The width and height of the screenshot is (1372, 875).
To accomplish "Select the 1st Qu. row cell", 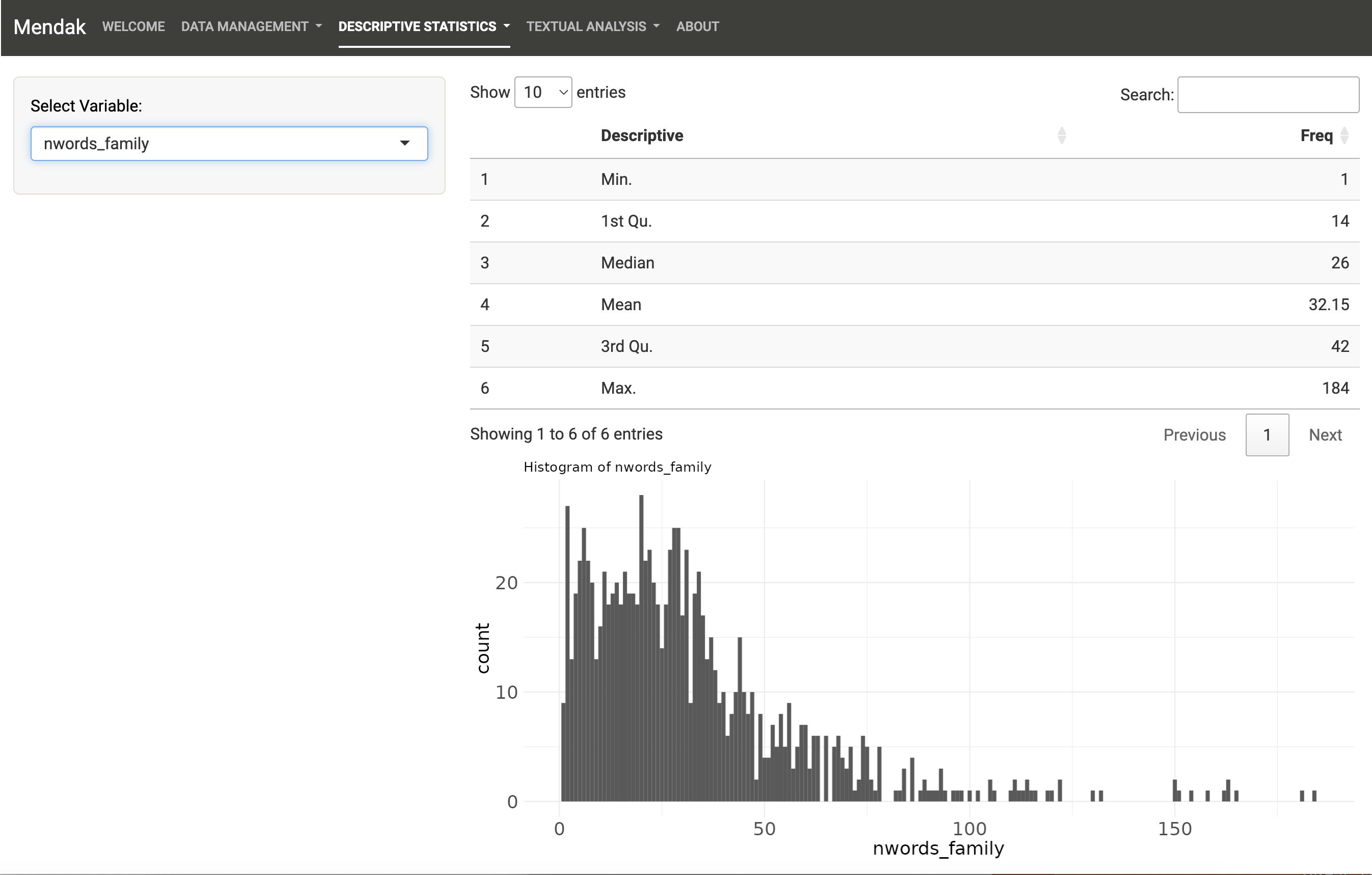I will coord(626,221).
